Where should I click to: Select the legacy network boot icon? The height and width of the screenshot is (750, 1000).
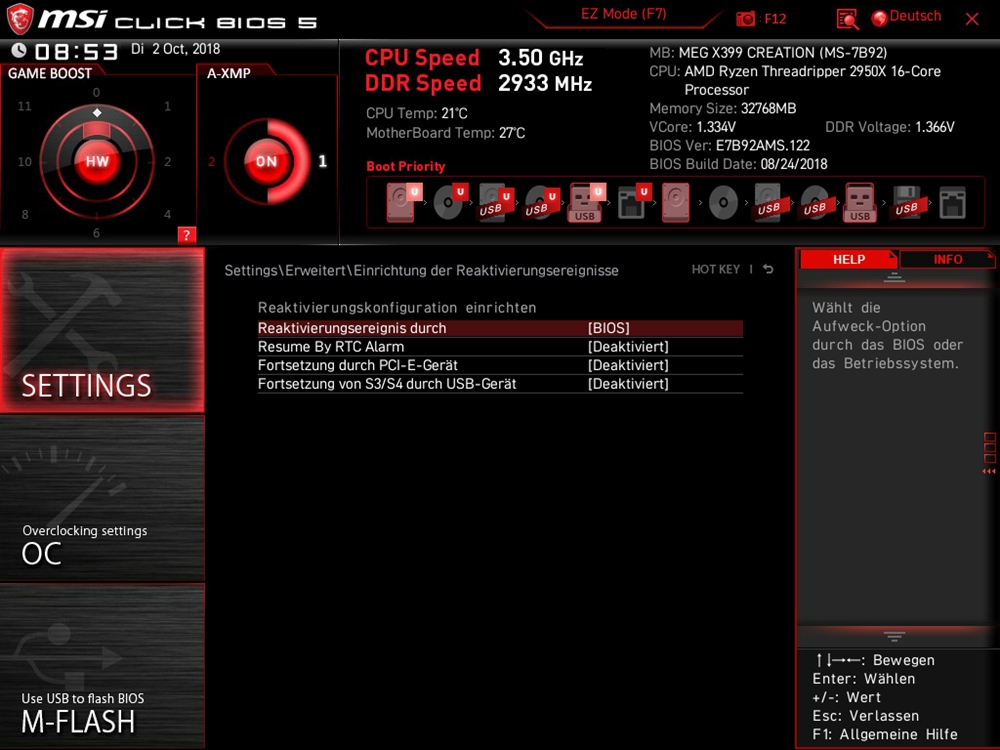point(952,203)
